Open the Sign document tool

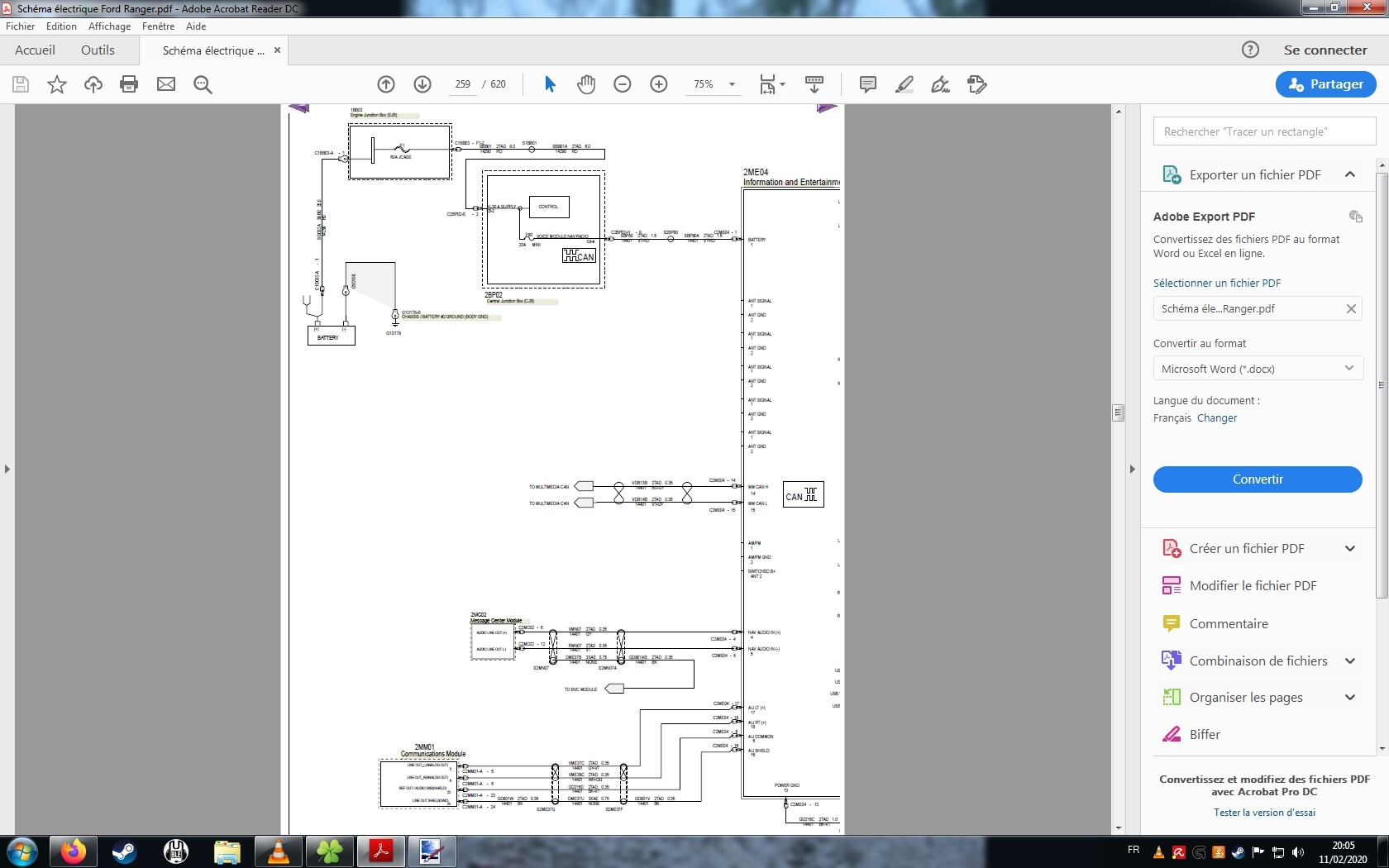tap(940, 84)
